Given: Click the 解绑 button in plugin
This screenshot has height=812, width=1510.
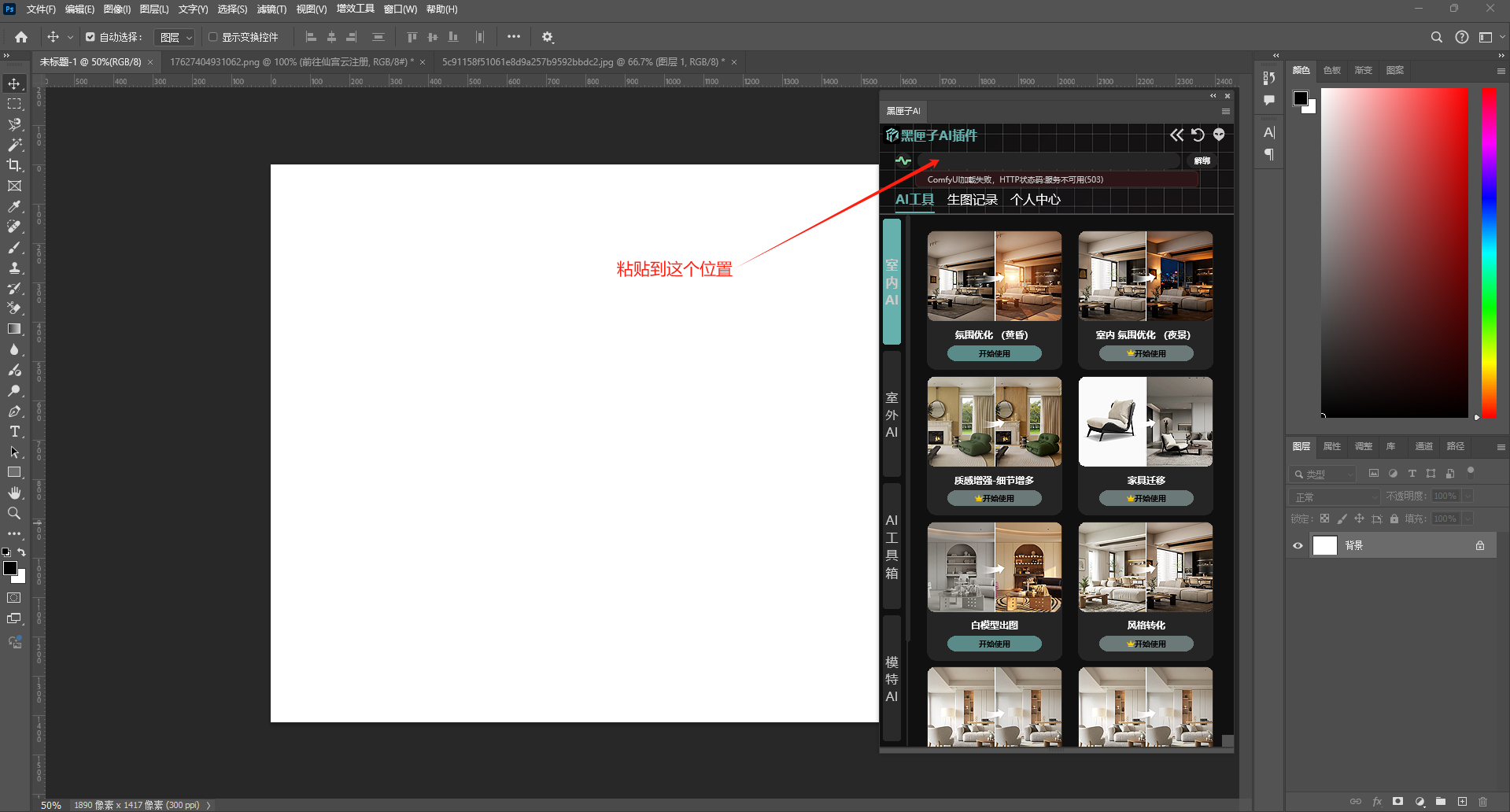Looking at the screenshot, I should [x=1202, y=161].
